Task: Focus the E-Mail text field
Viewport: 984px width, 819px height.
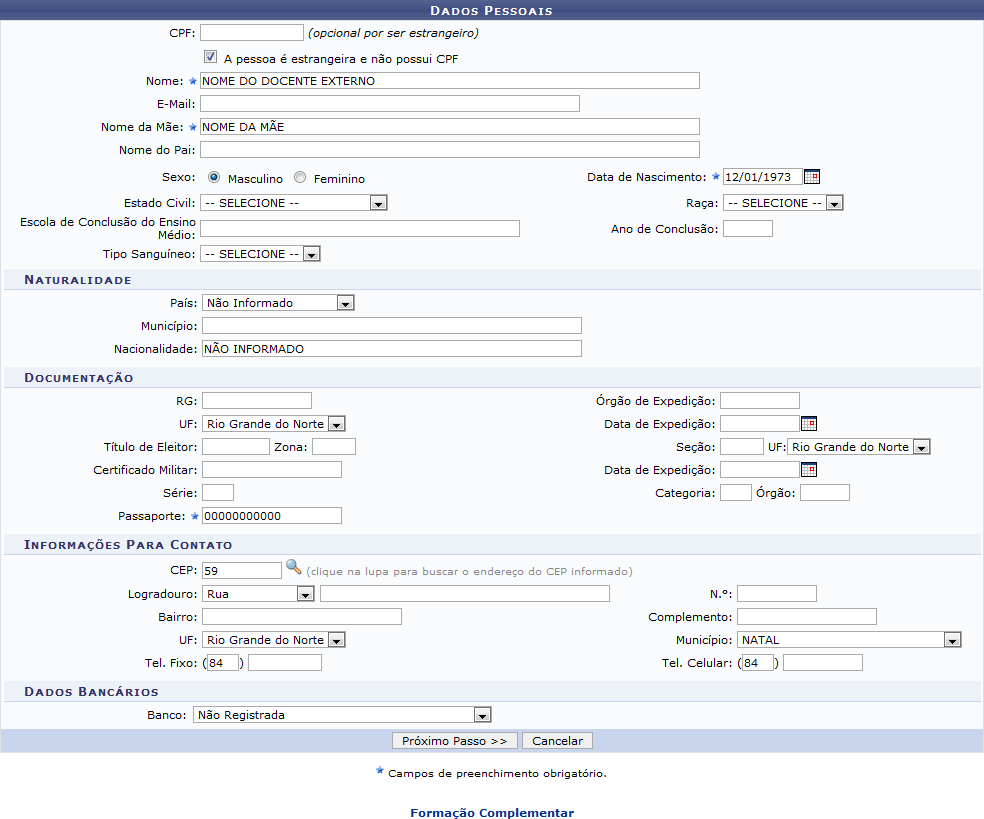Action: (389, 104)
